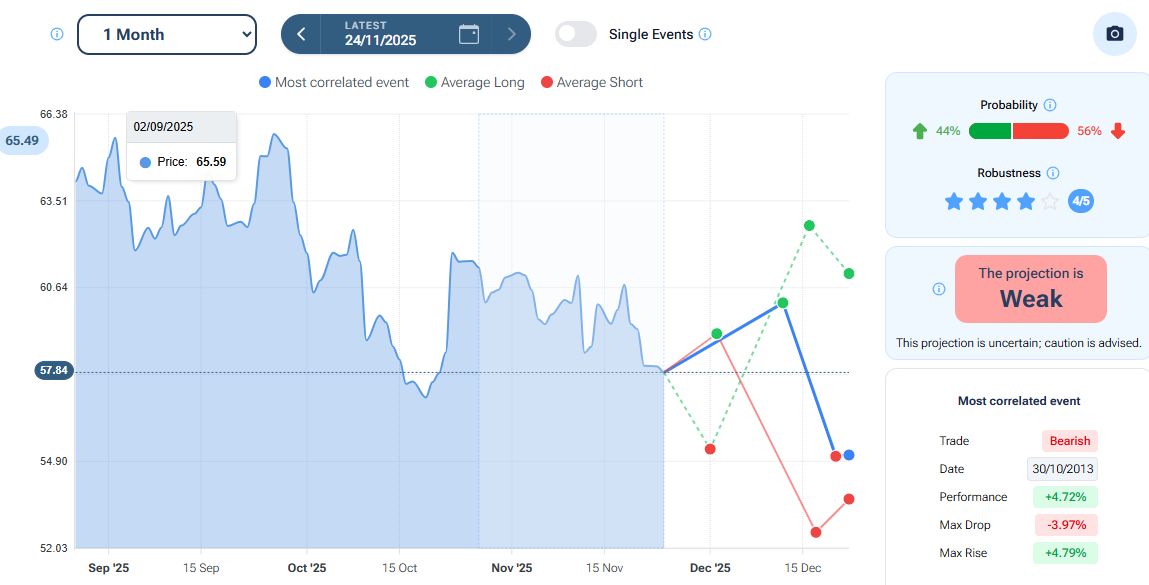Viewport: 1149px width, 585px height.
Task: Click info icon beside 1 Month dropdown
Action: tap(57, 34)
